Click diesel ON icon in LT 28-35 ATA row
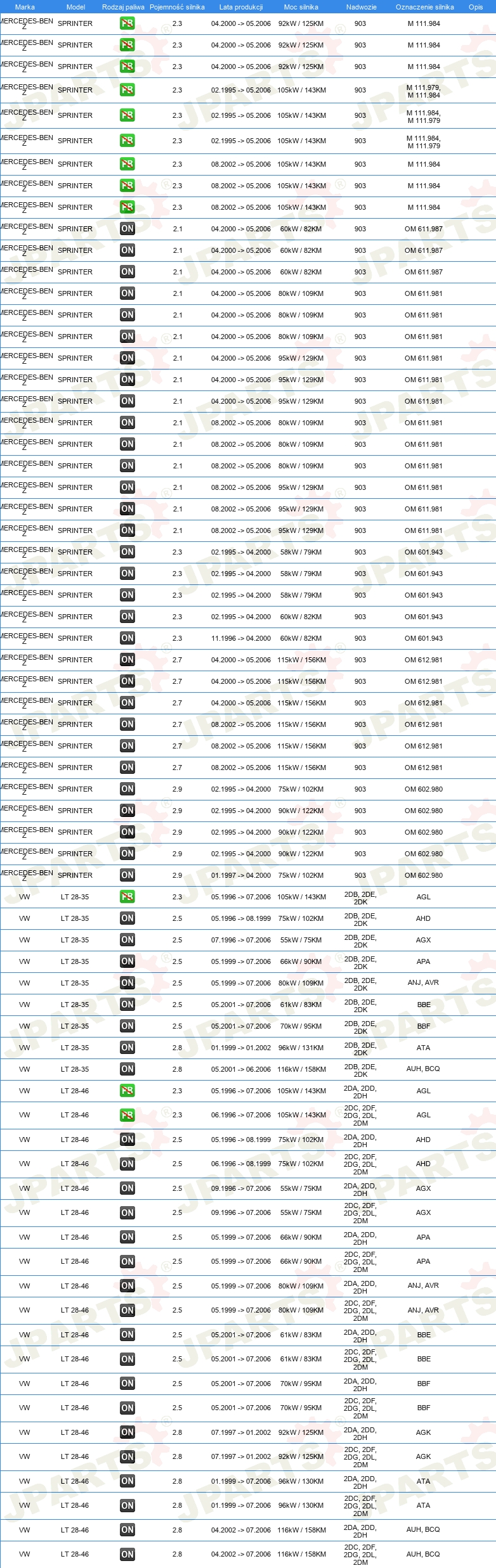This screenshot has width=496, height=1568. point(127,1048)
